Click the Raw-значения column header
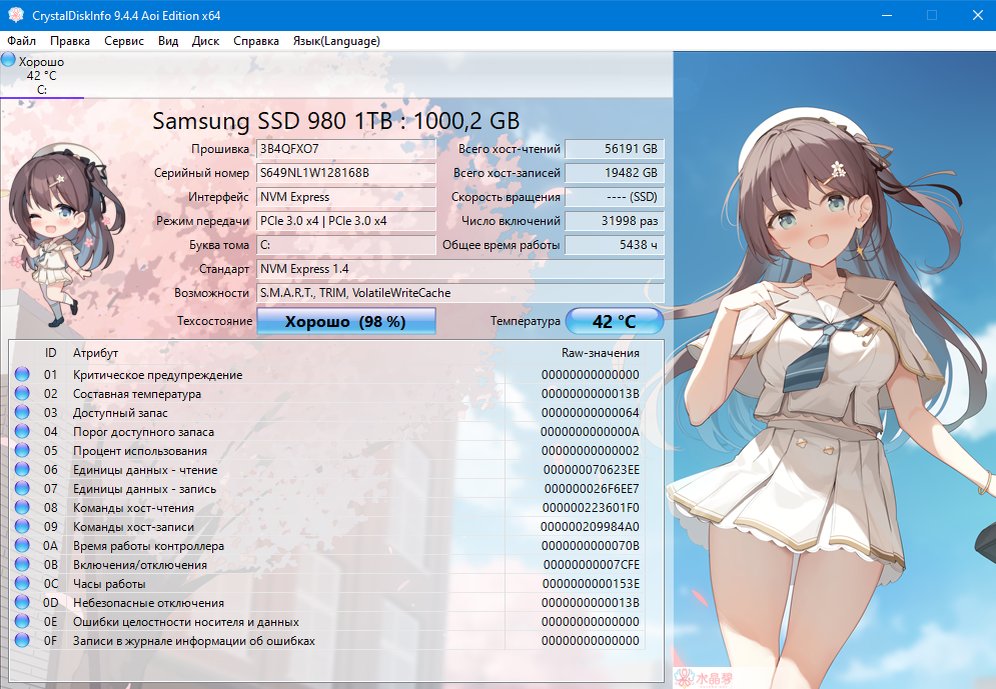 point(600,353)
